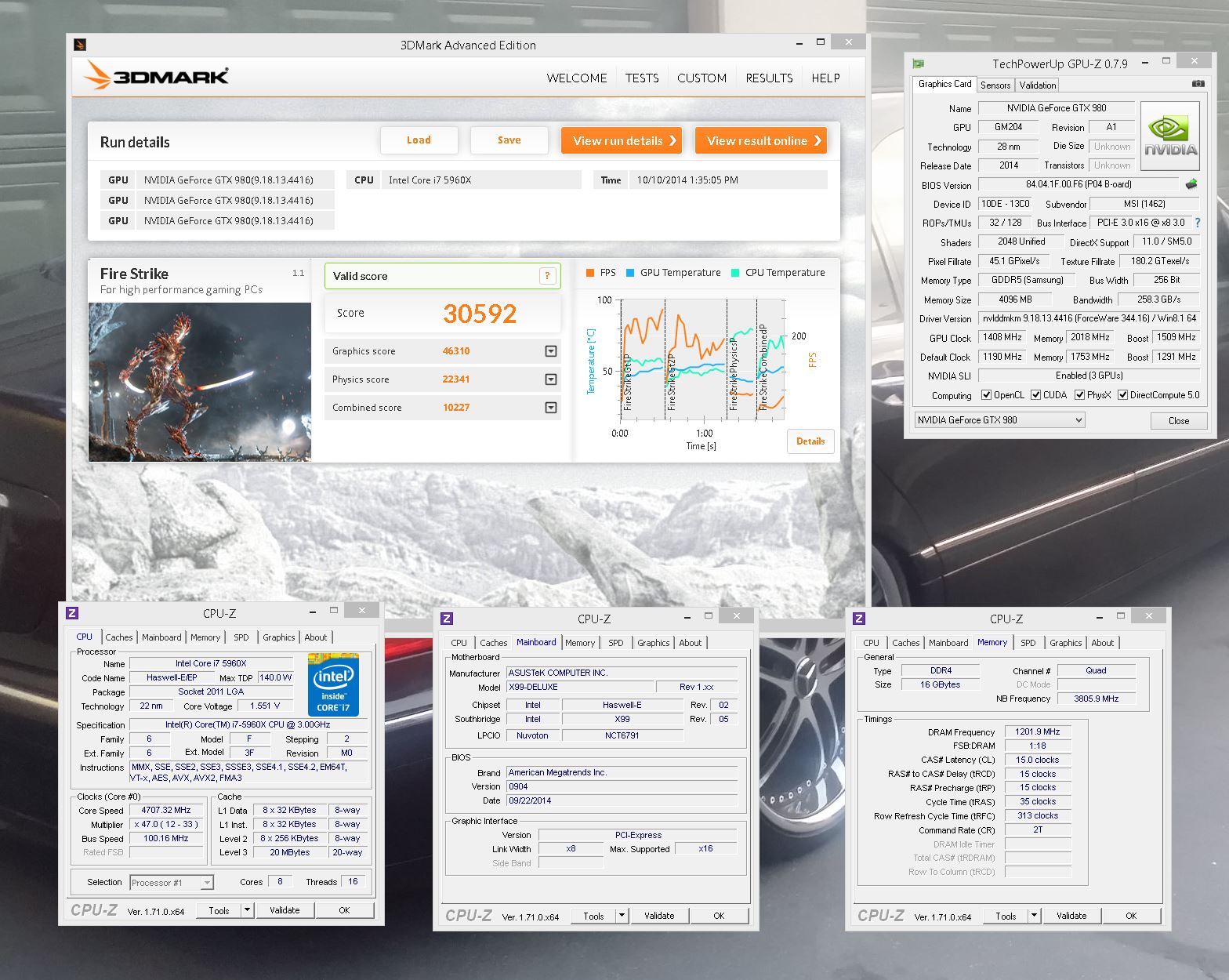This screenshot has width=1229, height=980.
Task: Open the Caches tab in the CPU-Z CPU window
Action: click(x=119, y=637)
